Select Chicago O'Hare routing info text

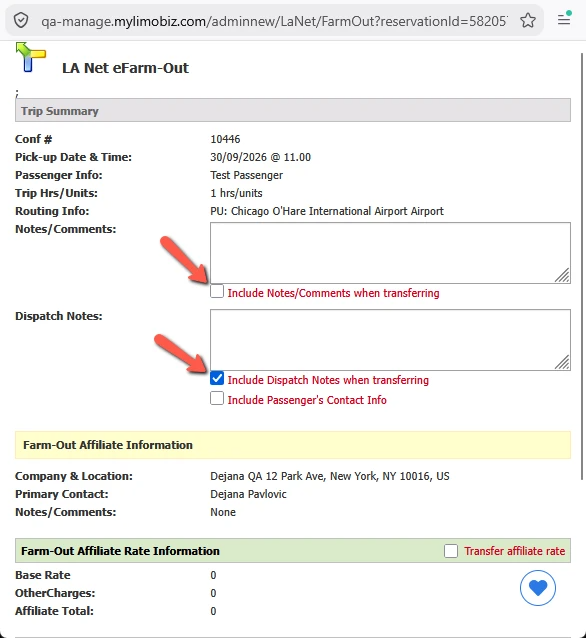pyautogui.click(x=327, y=211)
